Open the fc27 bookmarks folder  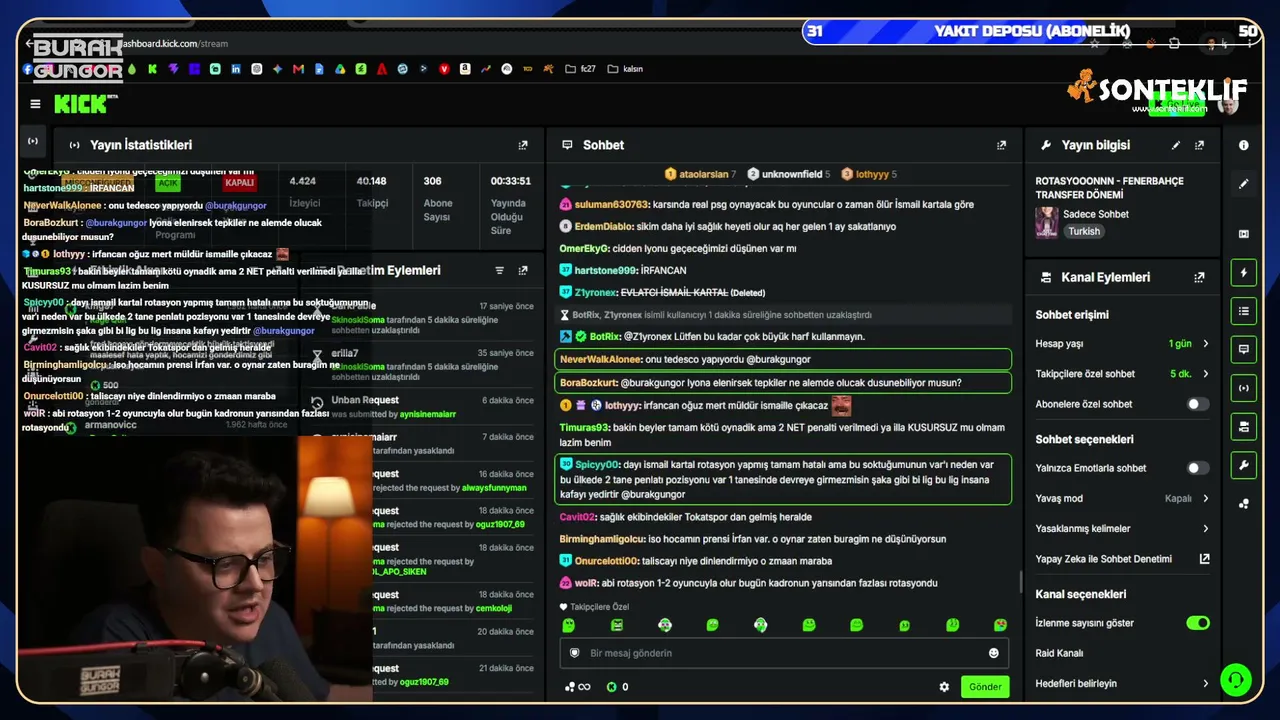(581, 69)
